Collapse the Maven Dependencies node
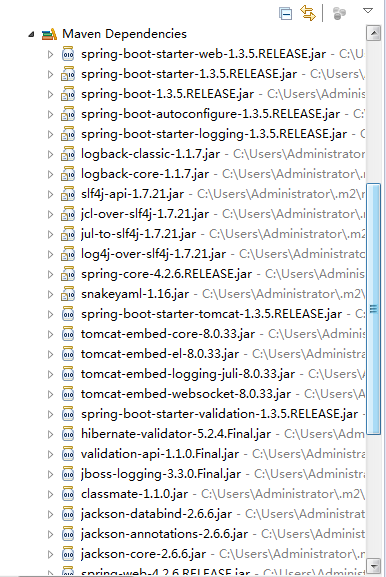386x577 pixels. (31, 34)
